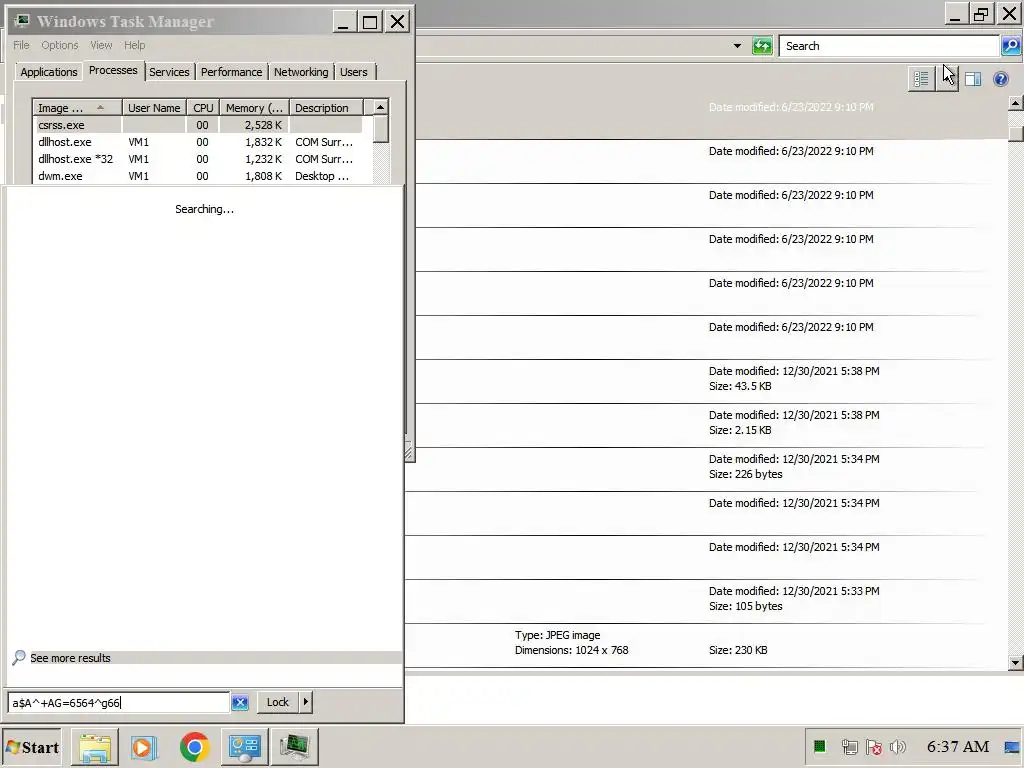Viewport: 1024px width, 768px height.
Task: Sort by Description column header
Action: [x=326, y=108]
